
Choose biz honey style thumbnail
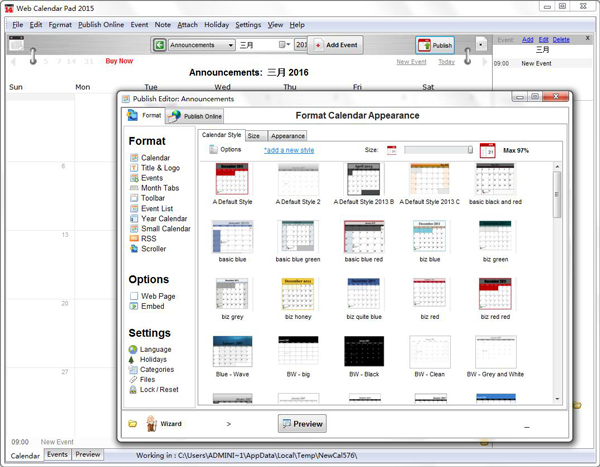point(298,294)
